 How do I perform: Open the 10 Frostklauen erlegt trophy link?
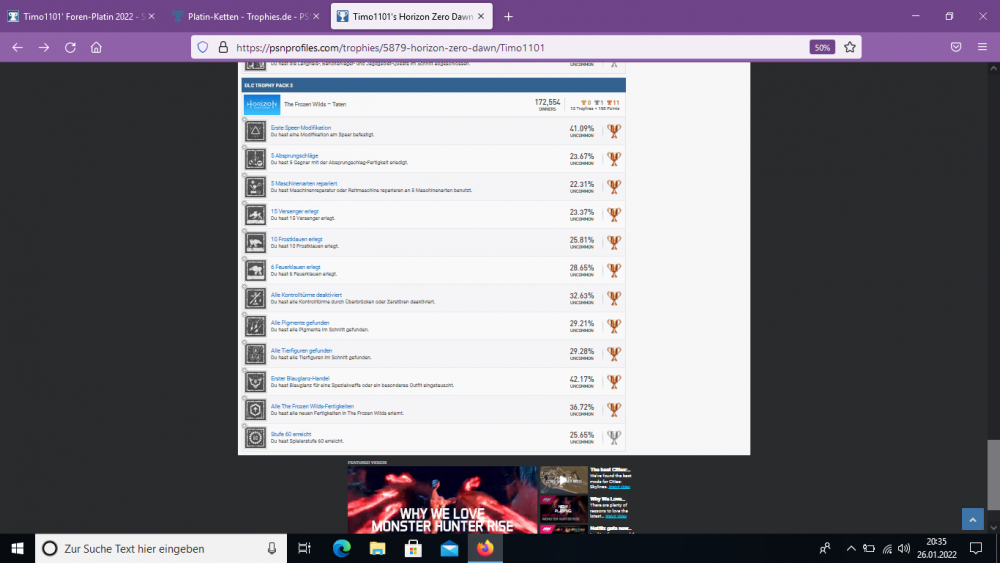point(296,239)
